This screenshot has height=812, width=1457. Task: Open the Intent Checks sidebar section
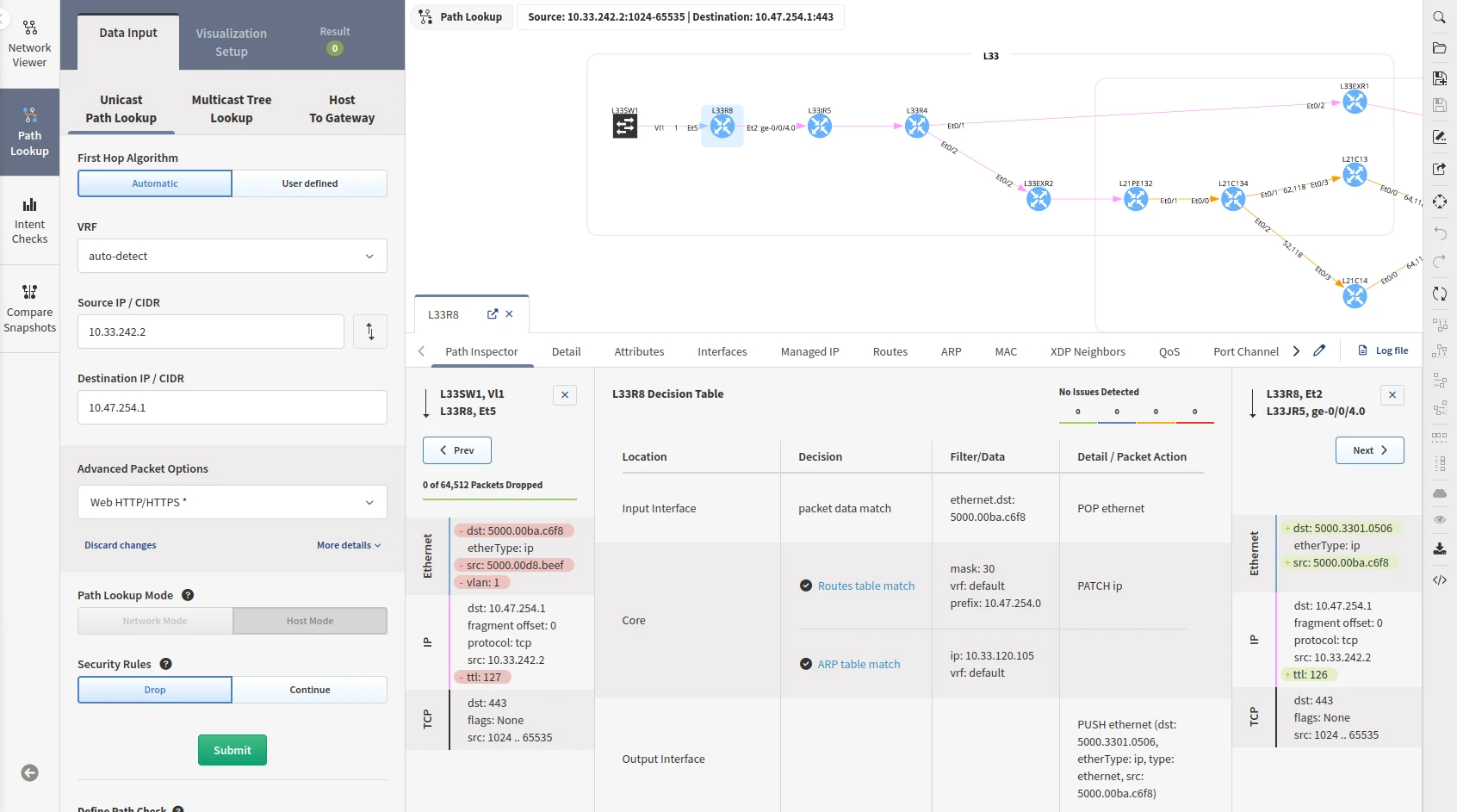pyautogui.click(x=29, y=220)
